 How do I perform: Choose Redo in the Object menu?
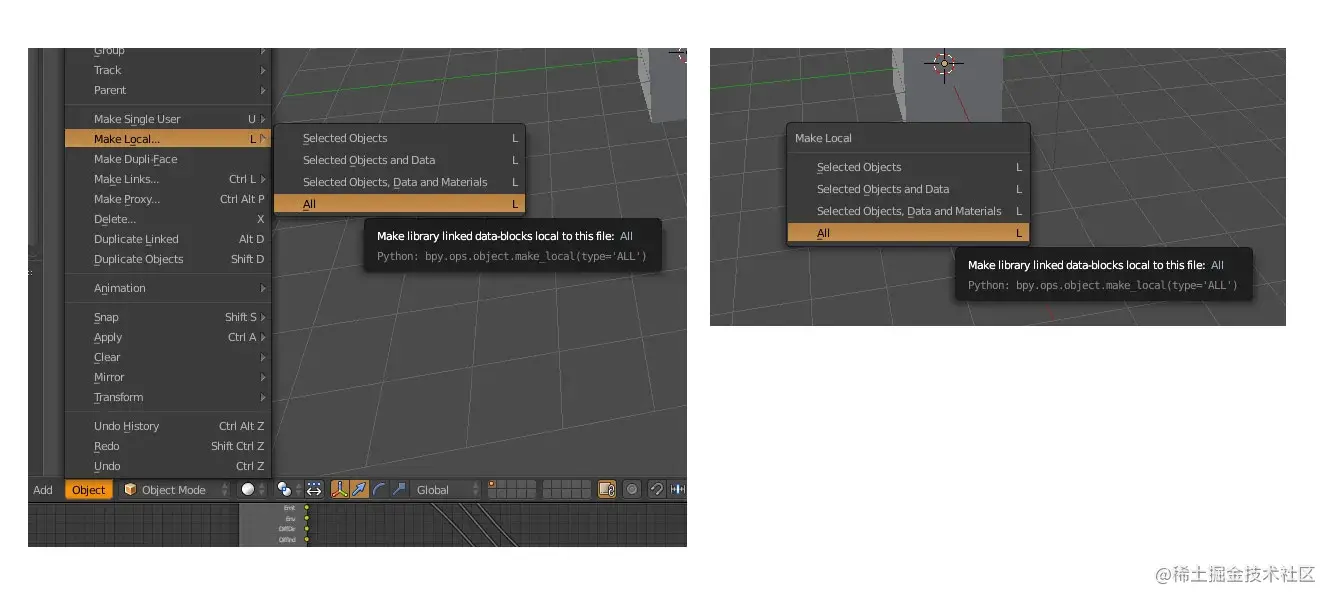(x=168, y=446)
